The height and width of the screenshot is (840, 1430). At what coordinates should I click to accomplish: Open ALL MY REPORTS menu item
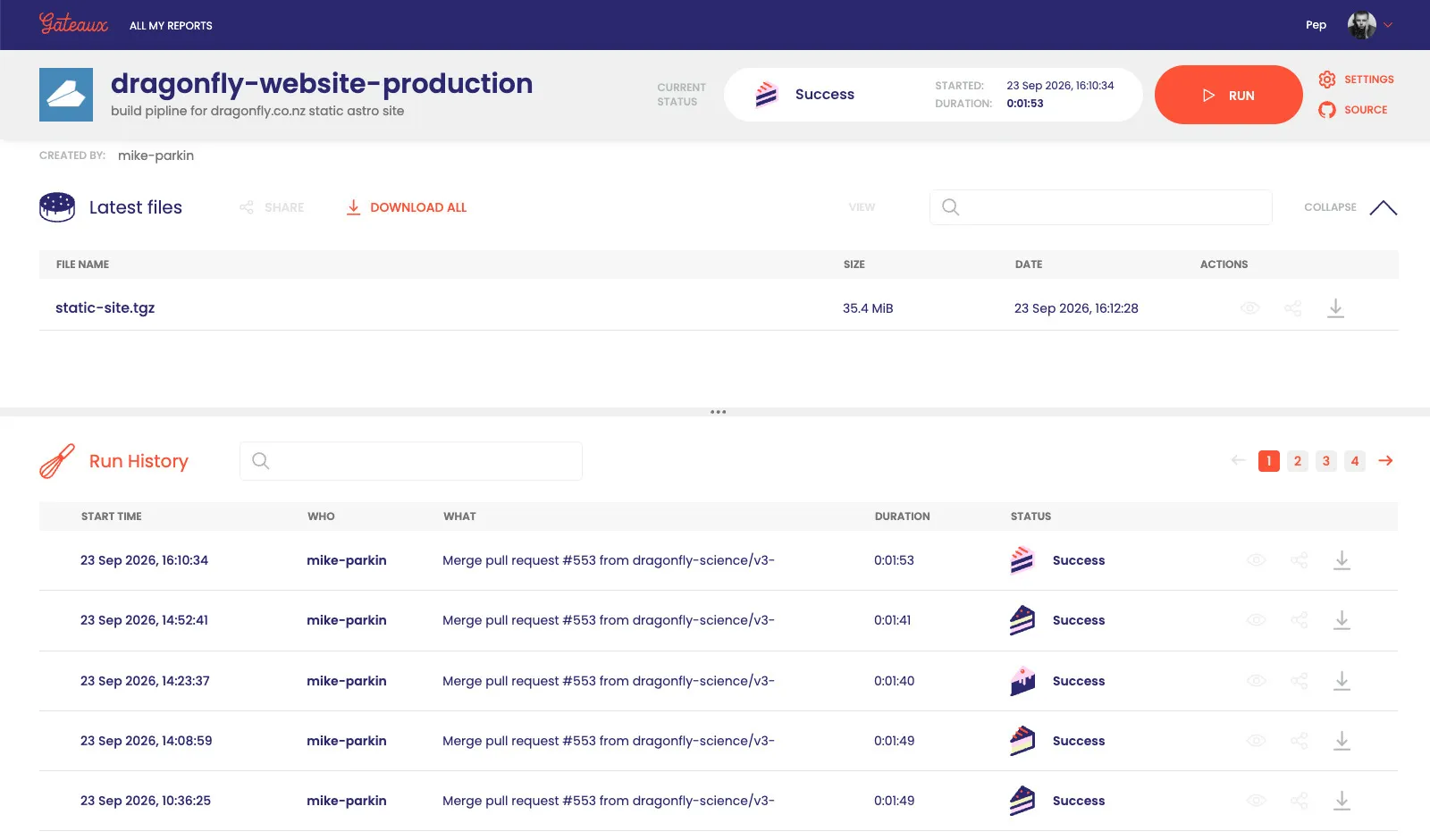[171, 26]
